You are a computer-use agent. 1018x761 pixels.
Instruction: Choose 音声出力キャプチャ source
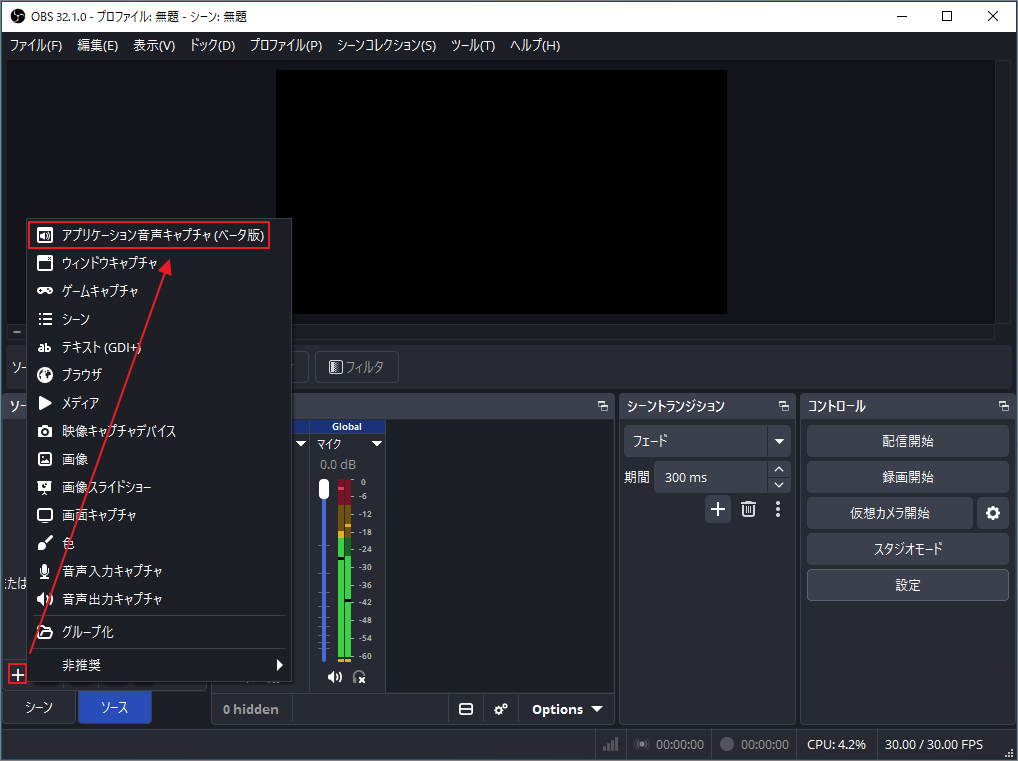159,599
